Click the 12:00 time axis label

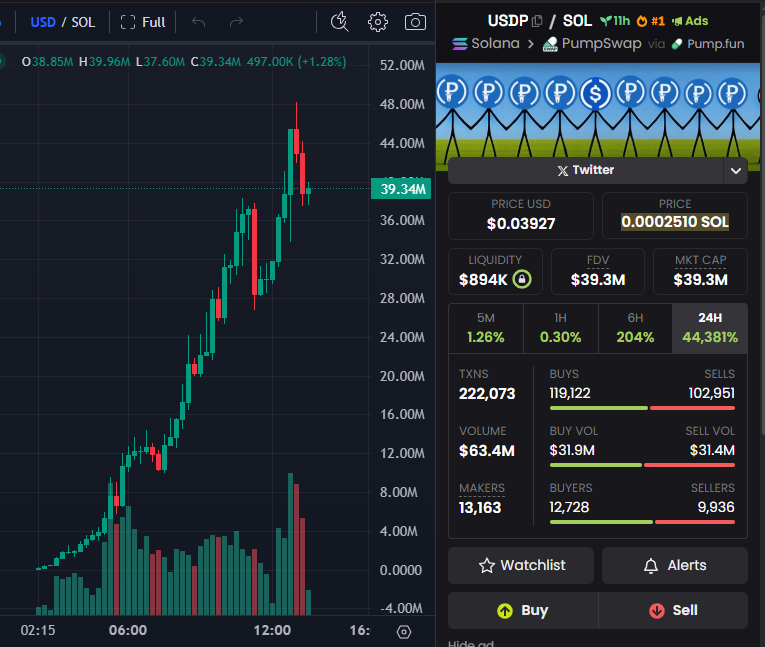pyautogui.click(x=272, y=630)
